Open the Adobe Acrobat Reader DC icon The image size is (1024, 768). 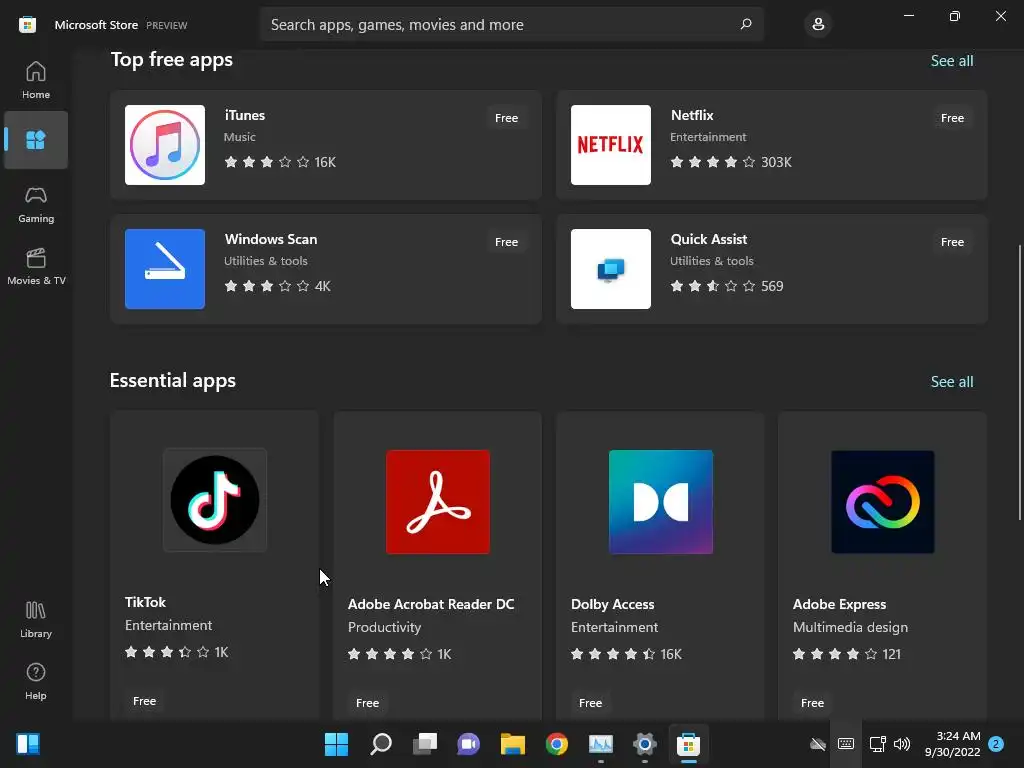point(438,502)
